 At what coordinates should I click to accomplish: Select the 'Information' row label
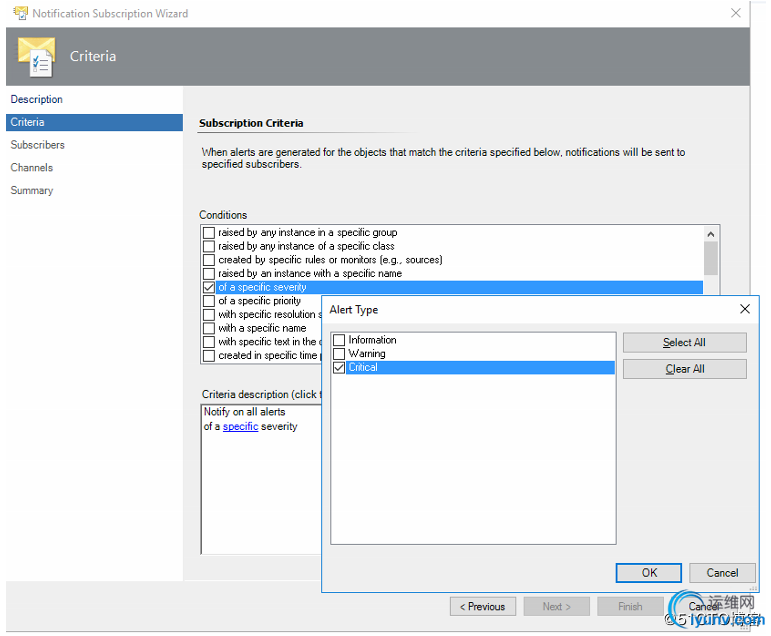tap(372, 340)
